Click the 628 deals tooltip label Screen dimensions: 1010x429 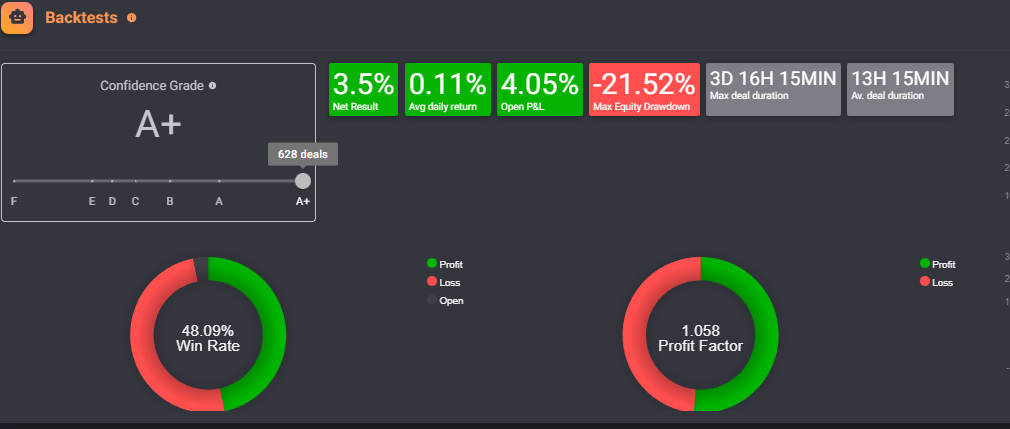[x=303, y=154]
